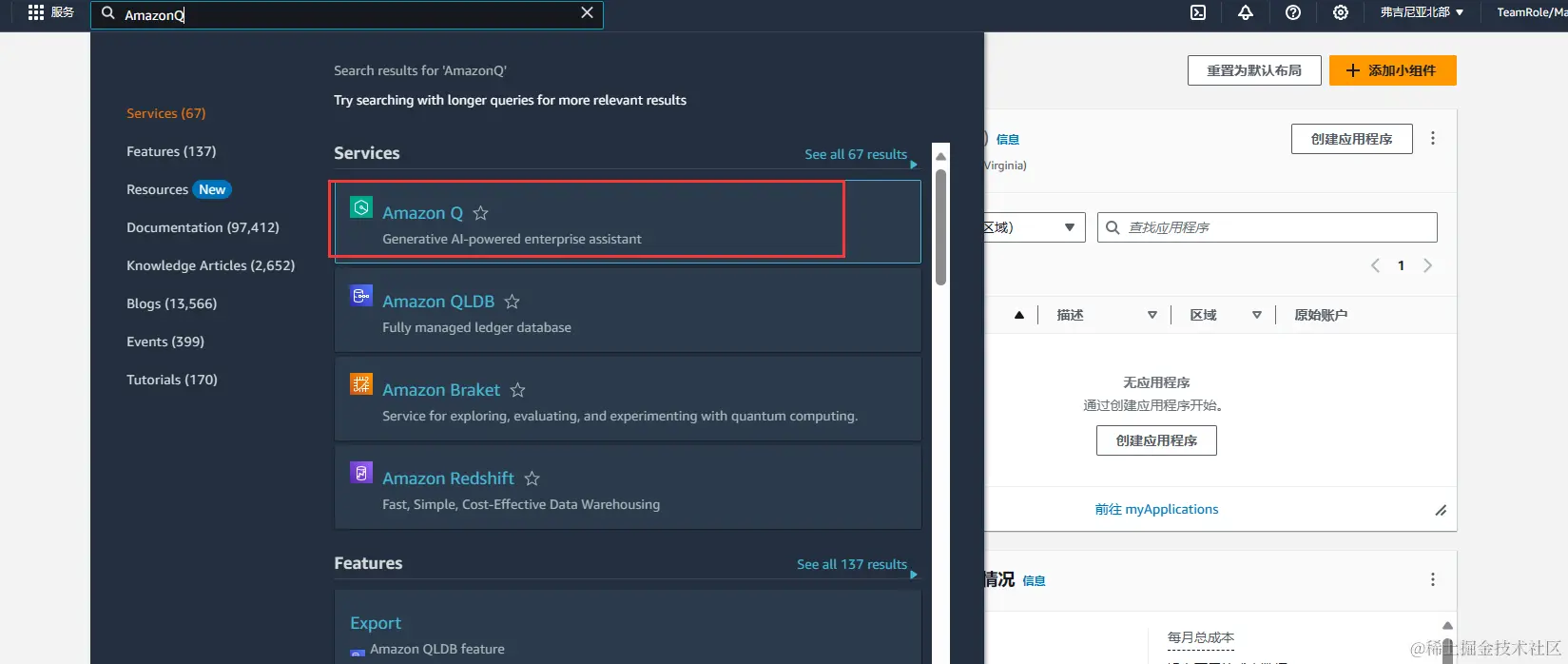Select Features (137) filter
1568x664 pixels.
pos(171,151)
